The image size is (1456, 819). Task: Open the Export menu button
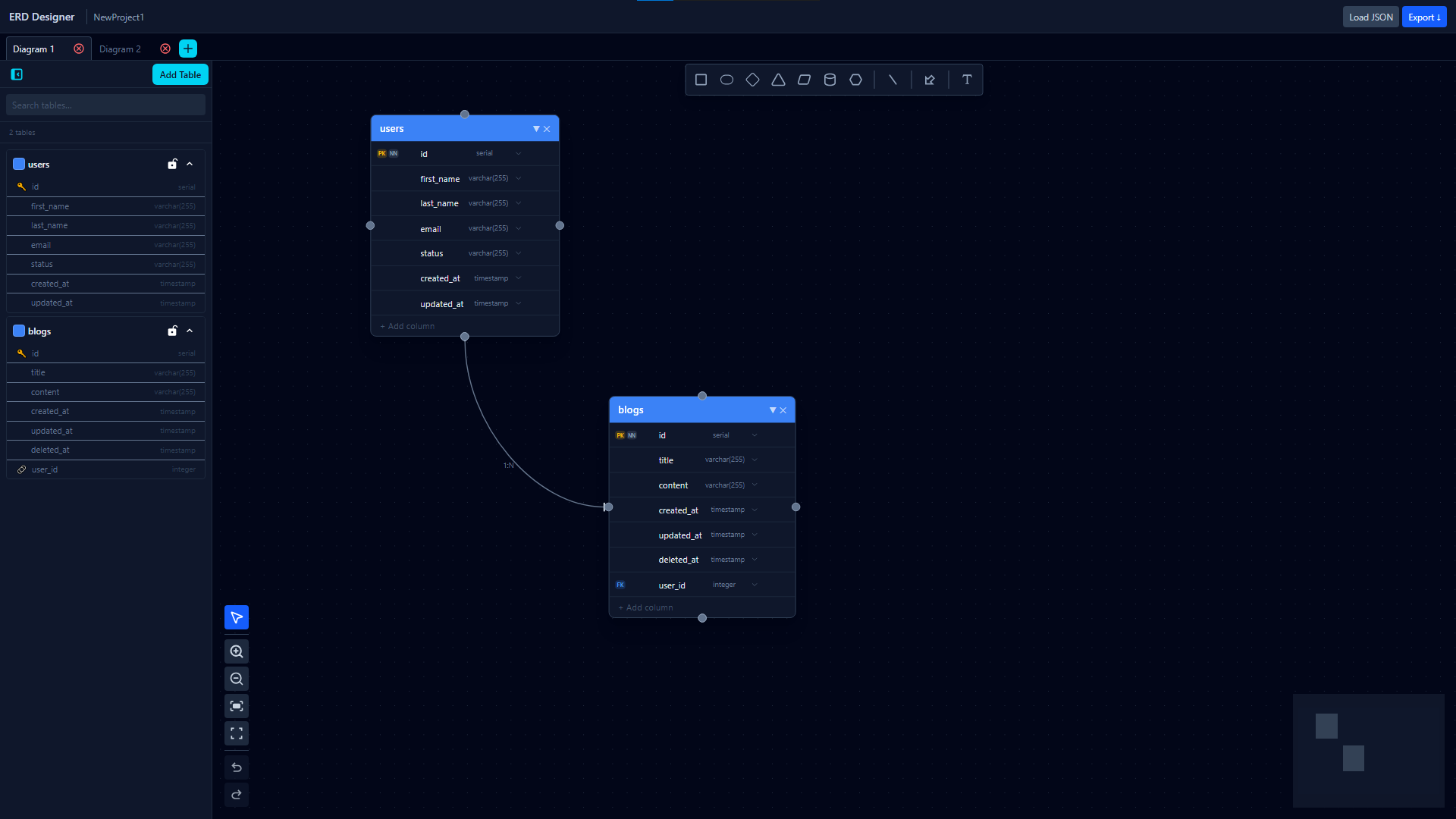click(x=1423, y=17)
